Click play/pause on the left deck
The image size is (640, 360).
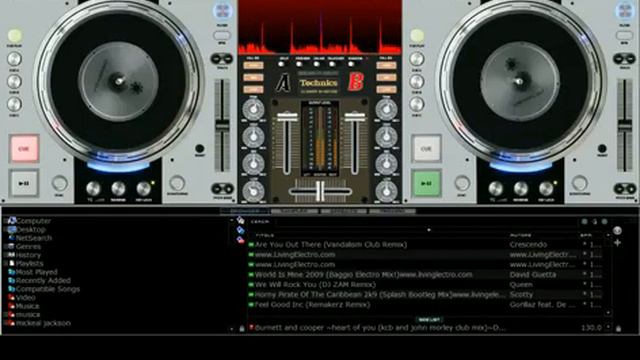click(x=24, y=183)
